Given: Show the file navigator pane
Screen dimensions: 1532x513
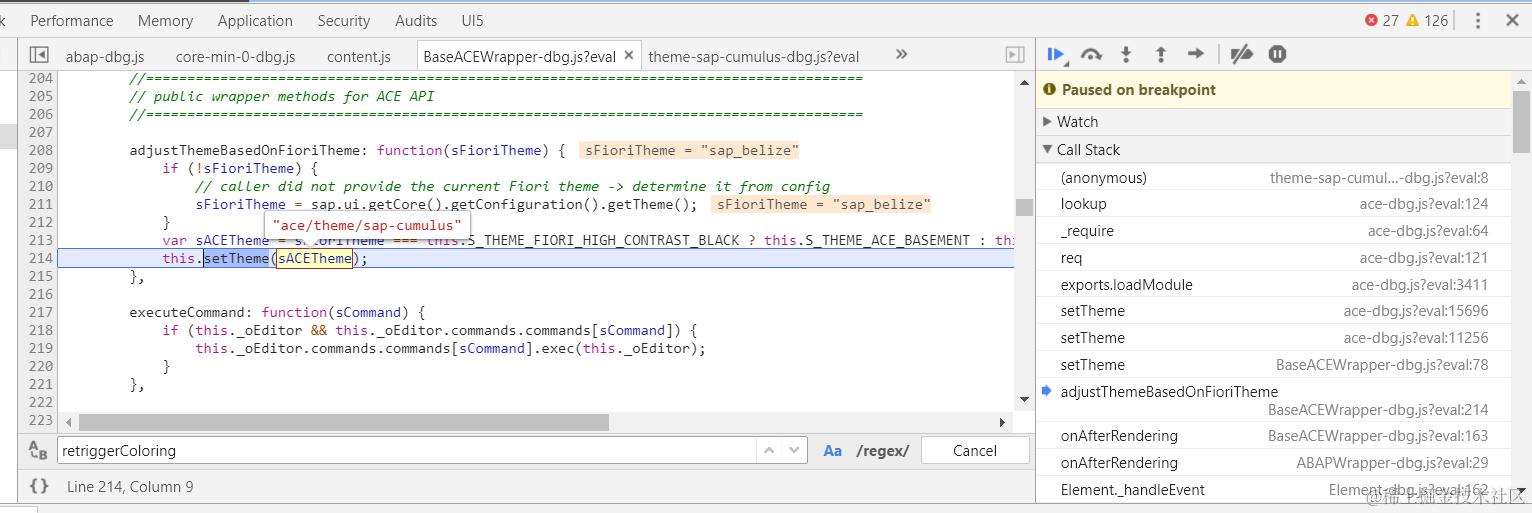Looking at the screenshot, I should [x=39, y=55].
